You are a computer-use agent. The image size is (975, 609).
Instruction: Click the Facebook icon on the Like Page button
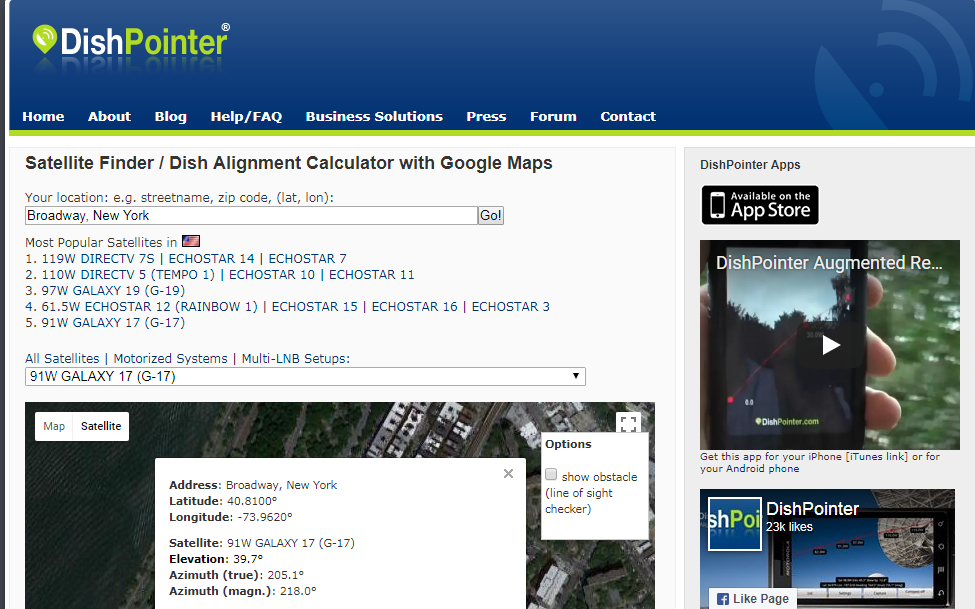tap(722, 598)
